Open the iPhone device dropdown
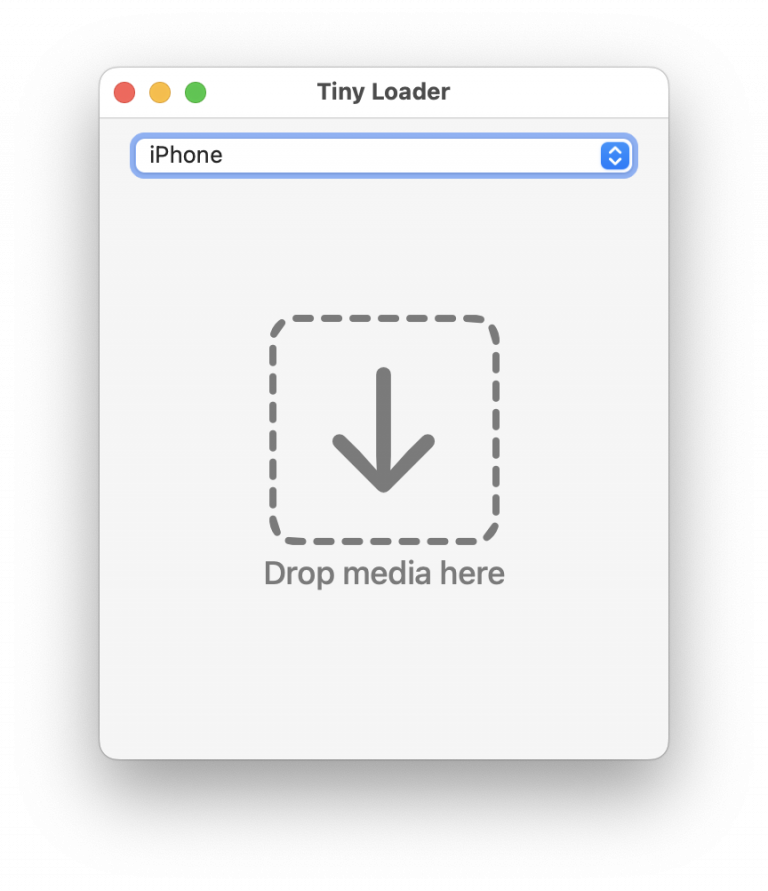Image resolution: width=768 pixels, height=891 pixels. [383, 155]
